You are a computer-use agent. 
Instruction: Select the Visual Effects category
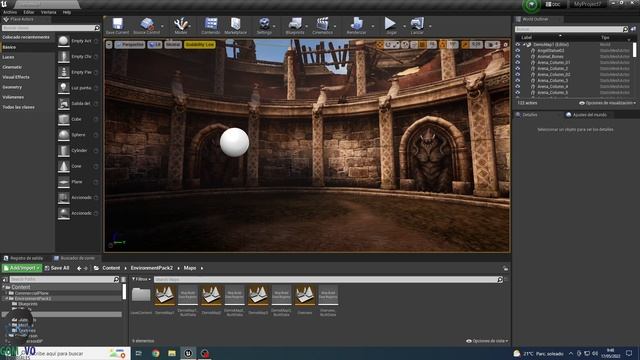[16, 77]
